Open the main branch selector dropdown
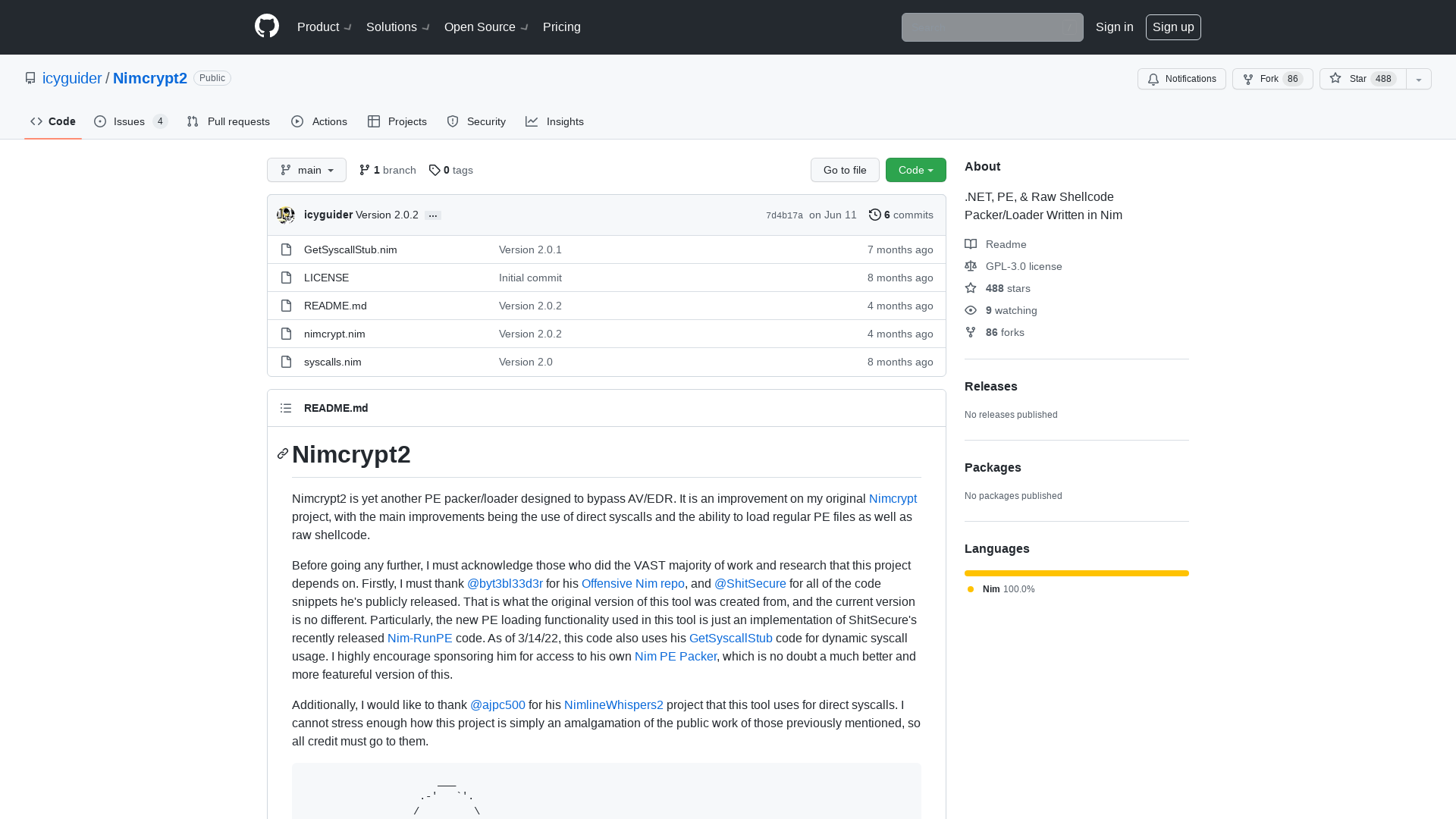The width and height of the screenshot is (1456, 819). pyautogui.click(x=306, y=170)
